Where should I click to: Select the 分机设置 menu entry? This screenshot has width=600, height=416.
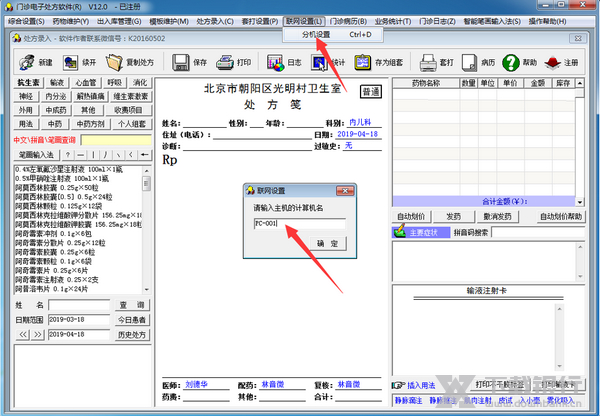(316, 35)
